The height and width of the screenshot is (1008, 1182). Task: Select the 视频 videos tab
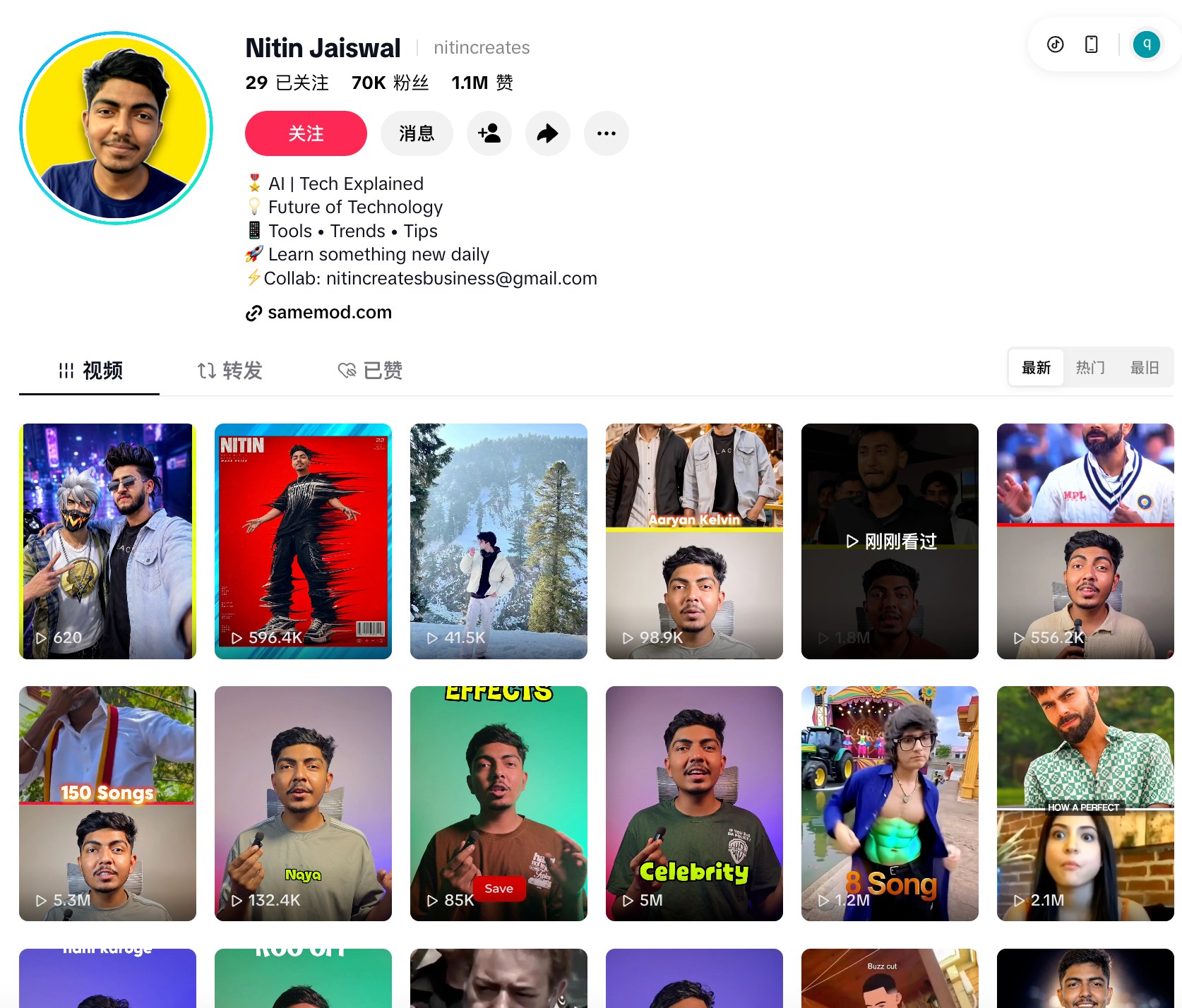90,371
